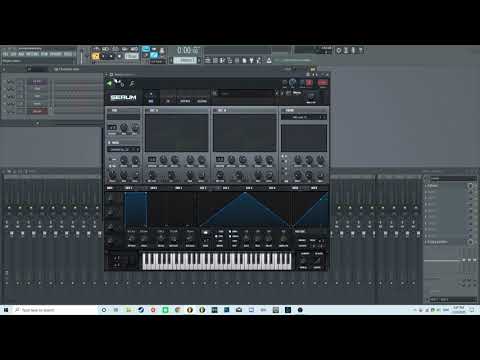Toggle the orange Pat/Song mode button
This screenshot has width=480, height=360.
click(96, 56)
